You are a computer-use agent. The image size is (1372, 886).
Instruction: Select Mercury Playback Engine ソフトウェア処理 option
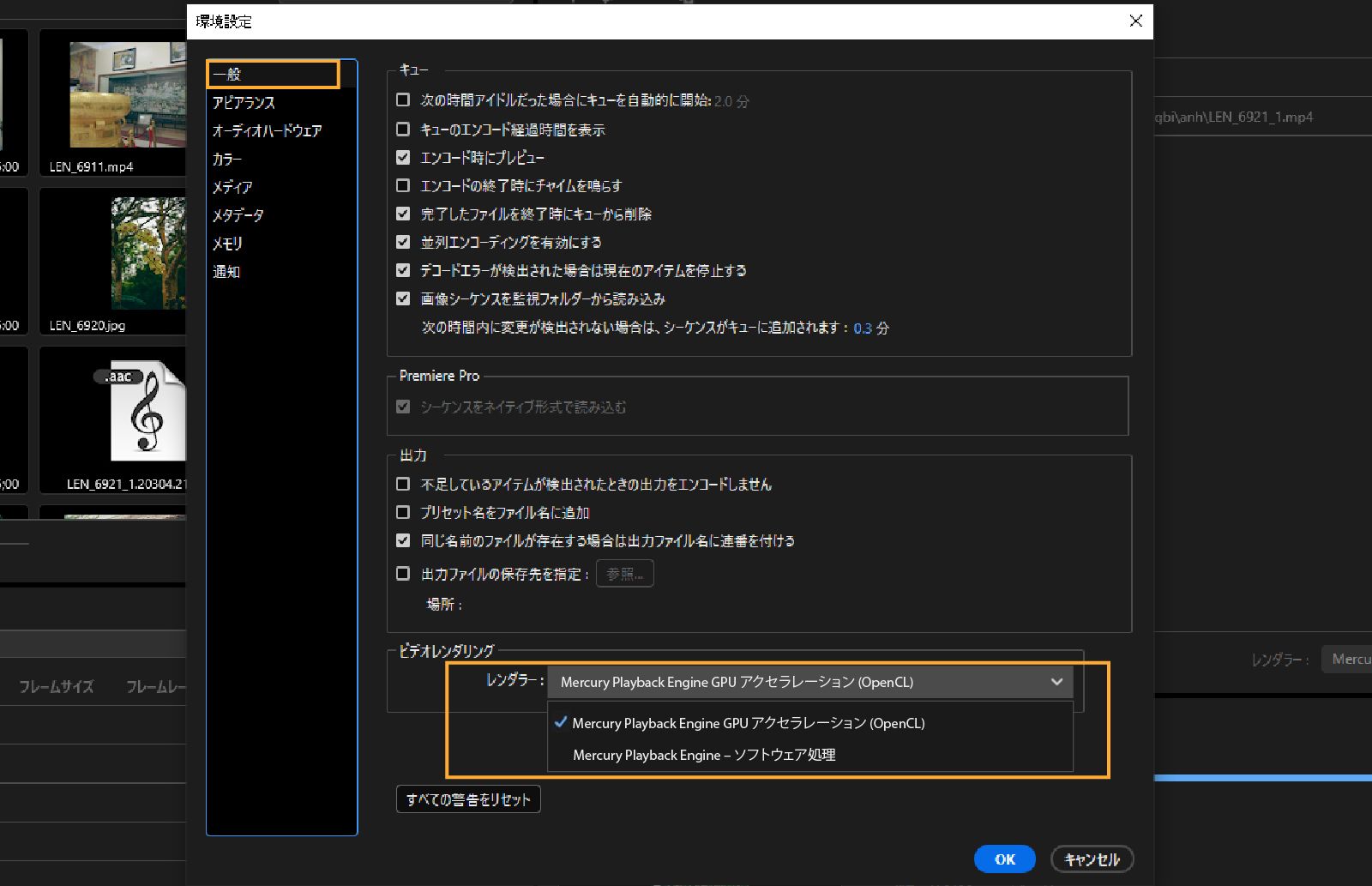705,755
